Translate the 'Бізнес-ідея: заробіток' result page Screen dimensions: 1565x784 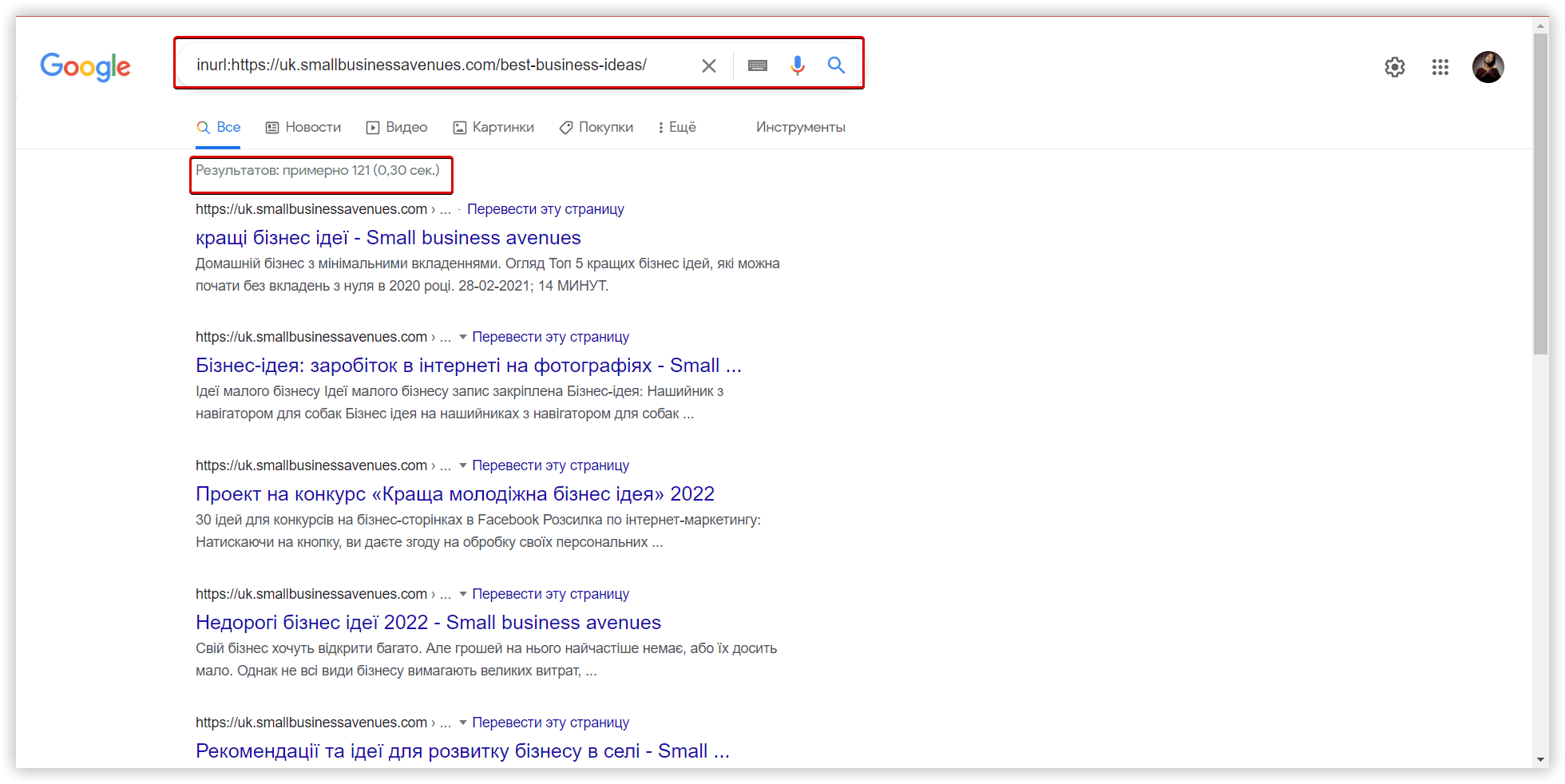point(550,337)
